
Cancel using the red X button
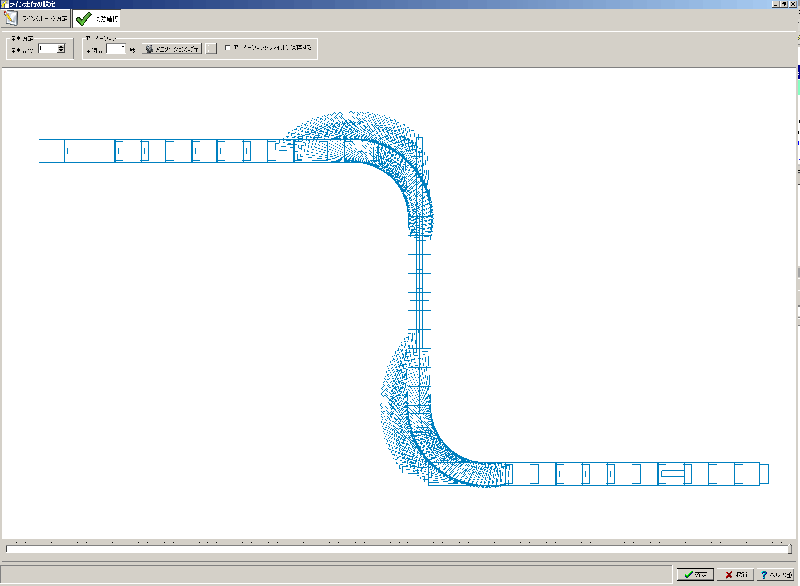pyautogui.click(x=735, y=575)
